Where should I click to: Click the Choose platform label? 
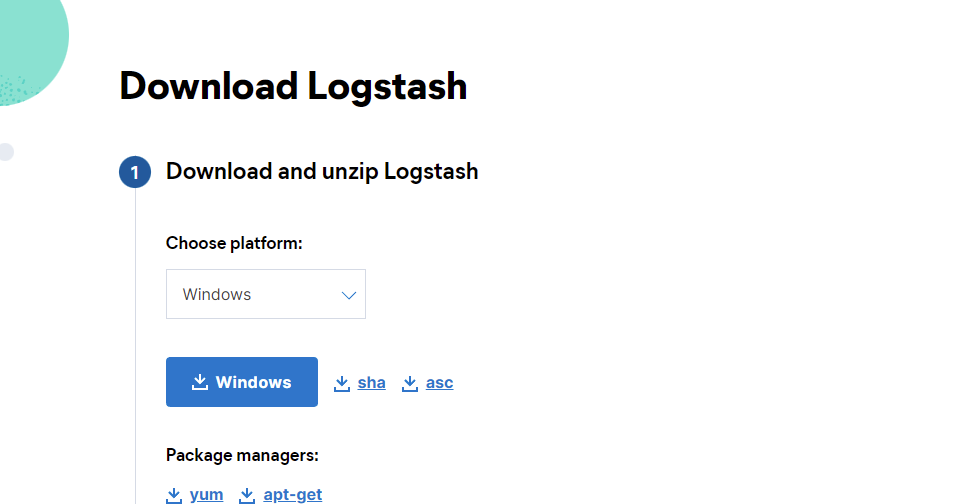click(234, 243)
